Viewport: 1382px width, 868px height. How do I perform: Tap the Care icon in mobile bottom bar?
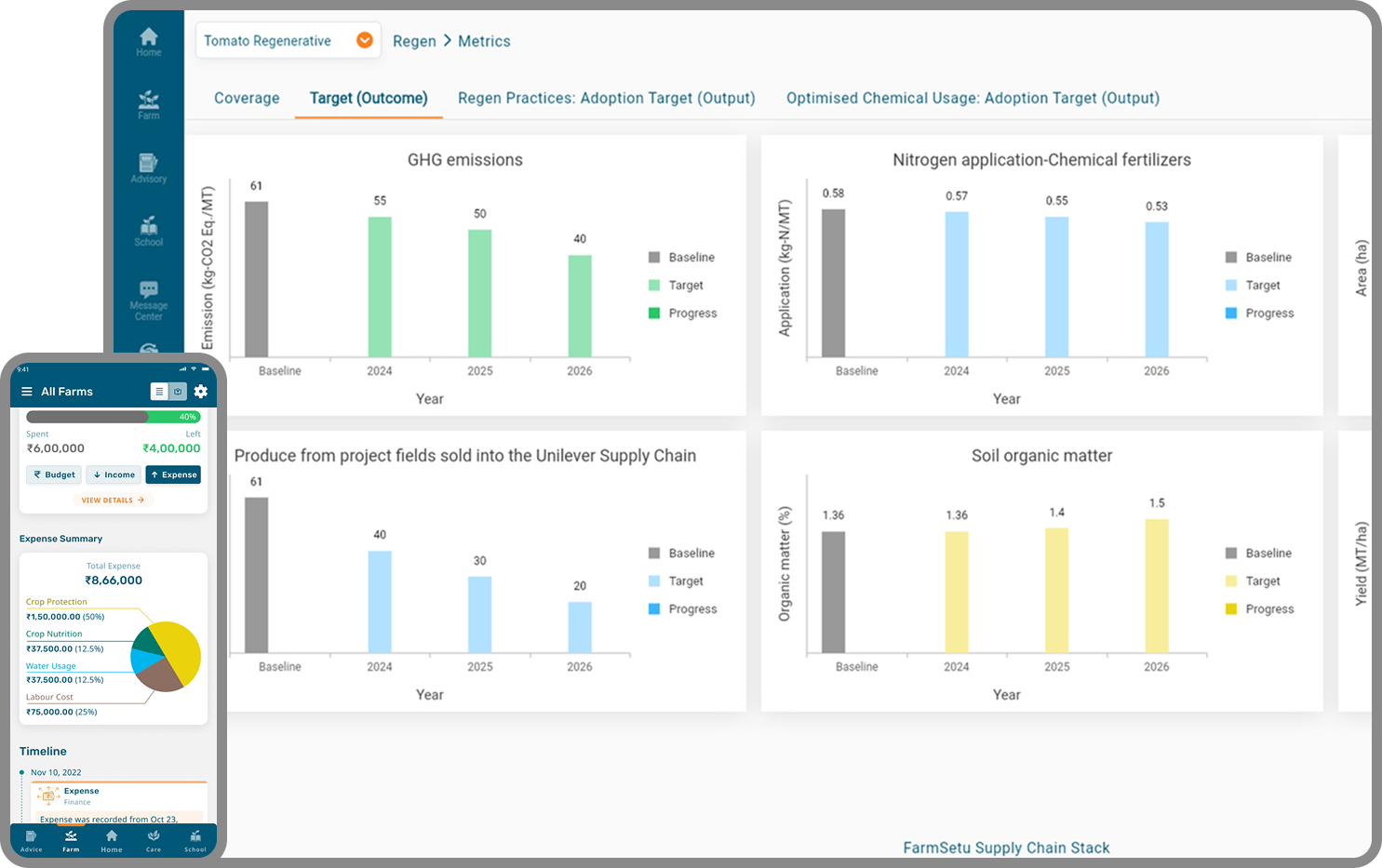154,840
